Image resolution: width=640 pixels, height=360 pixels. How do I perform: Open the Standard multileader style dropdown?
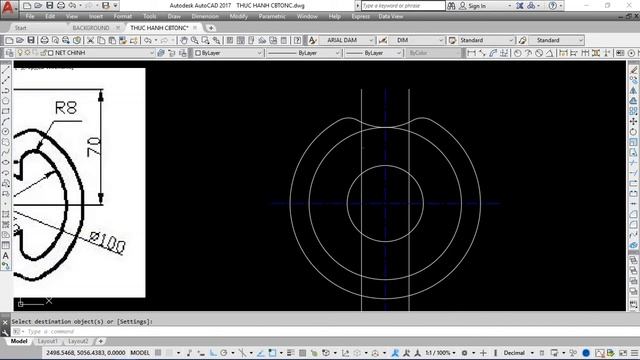581,40
